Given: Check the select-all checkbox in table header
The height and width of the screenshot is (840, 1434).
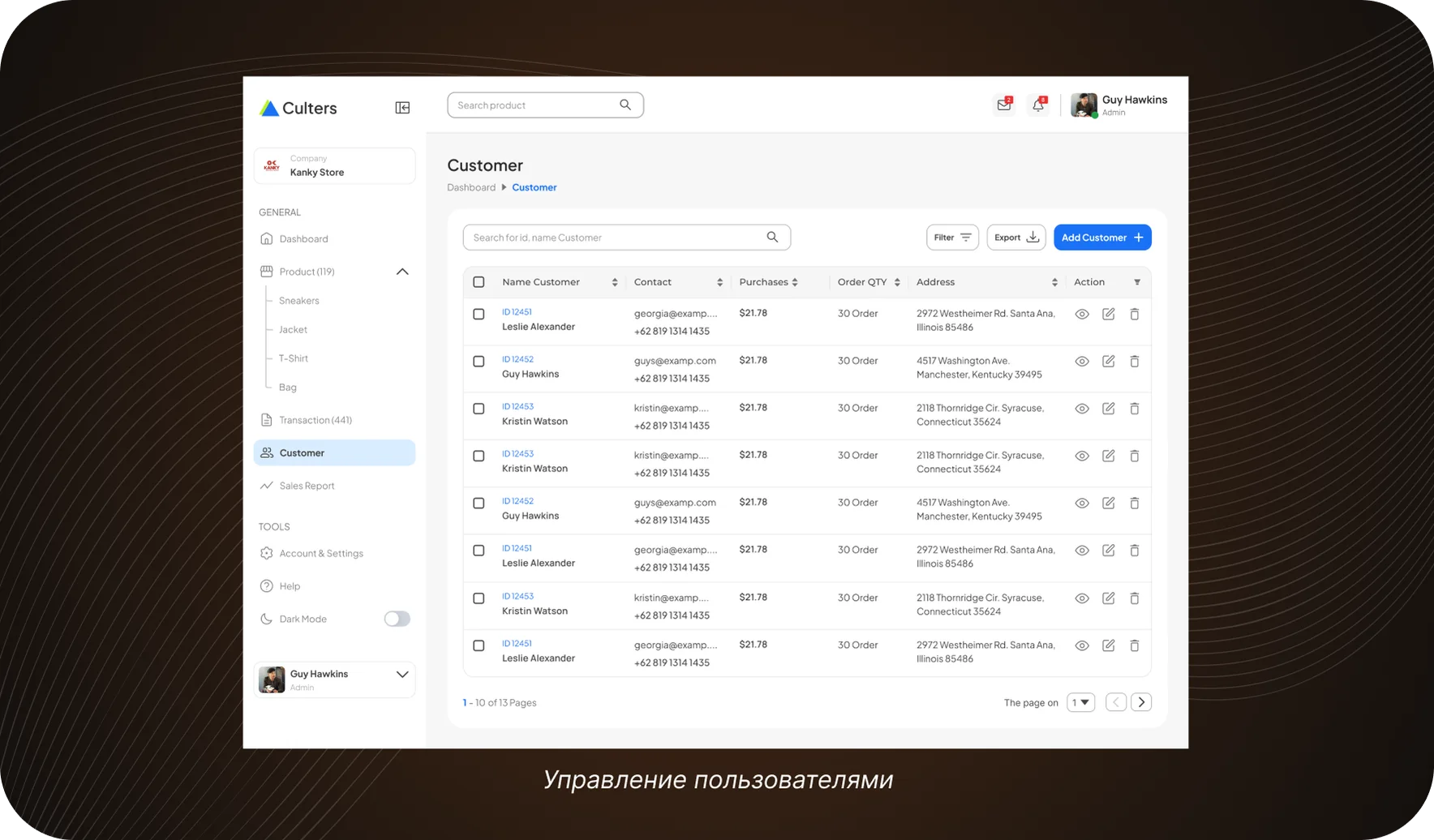Looking at the screenshot, I should [x=479, y=282].
